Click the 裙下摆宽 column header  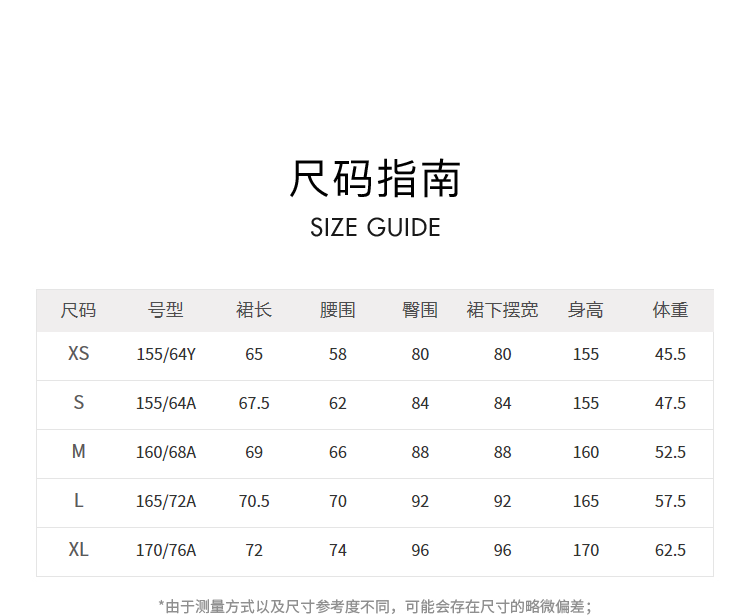click(502, 310)
